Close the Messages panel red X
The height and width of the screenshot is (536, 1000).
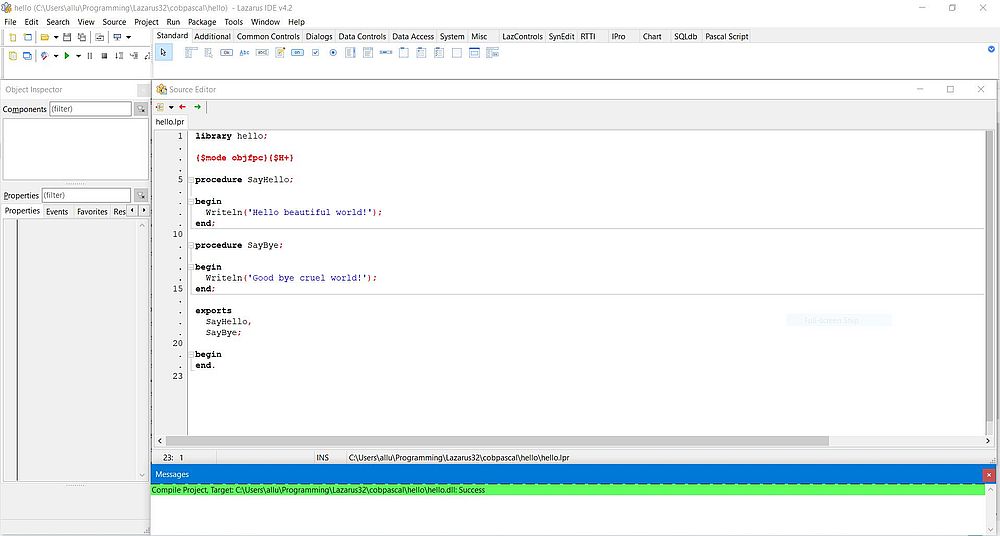[989, 475]
